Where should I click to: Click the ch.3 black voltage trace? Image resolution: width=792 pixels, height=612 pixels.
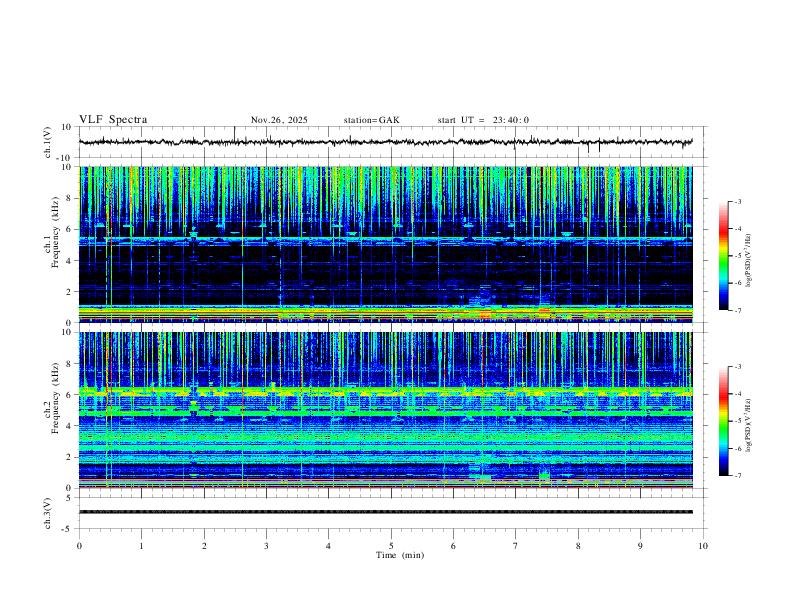[386, 512]
